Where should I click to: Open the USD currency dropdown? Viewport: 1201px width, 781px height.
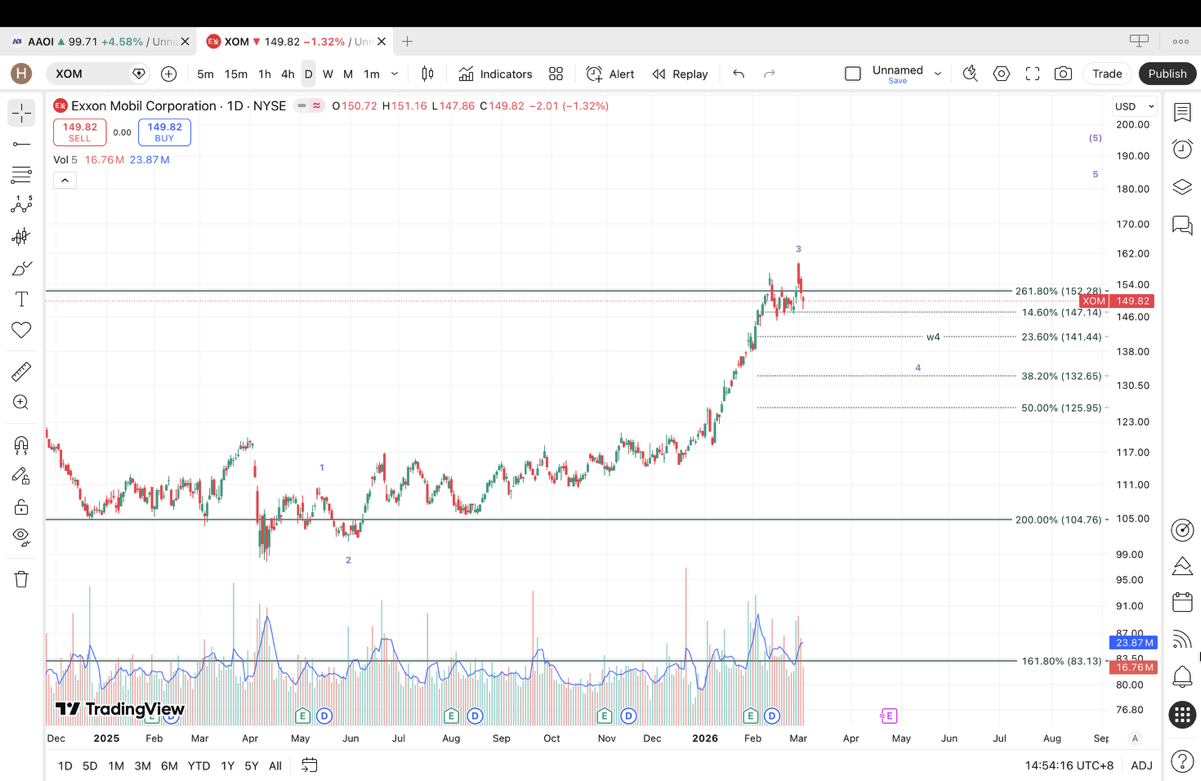[1134, 106]
